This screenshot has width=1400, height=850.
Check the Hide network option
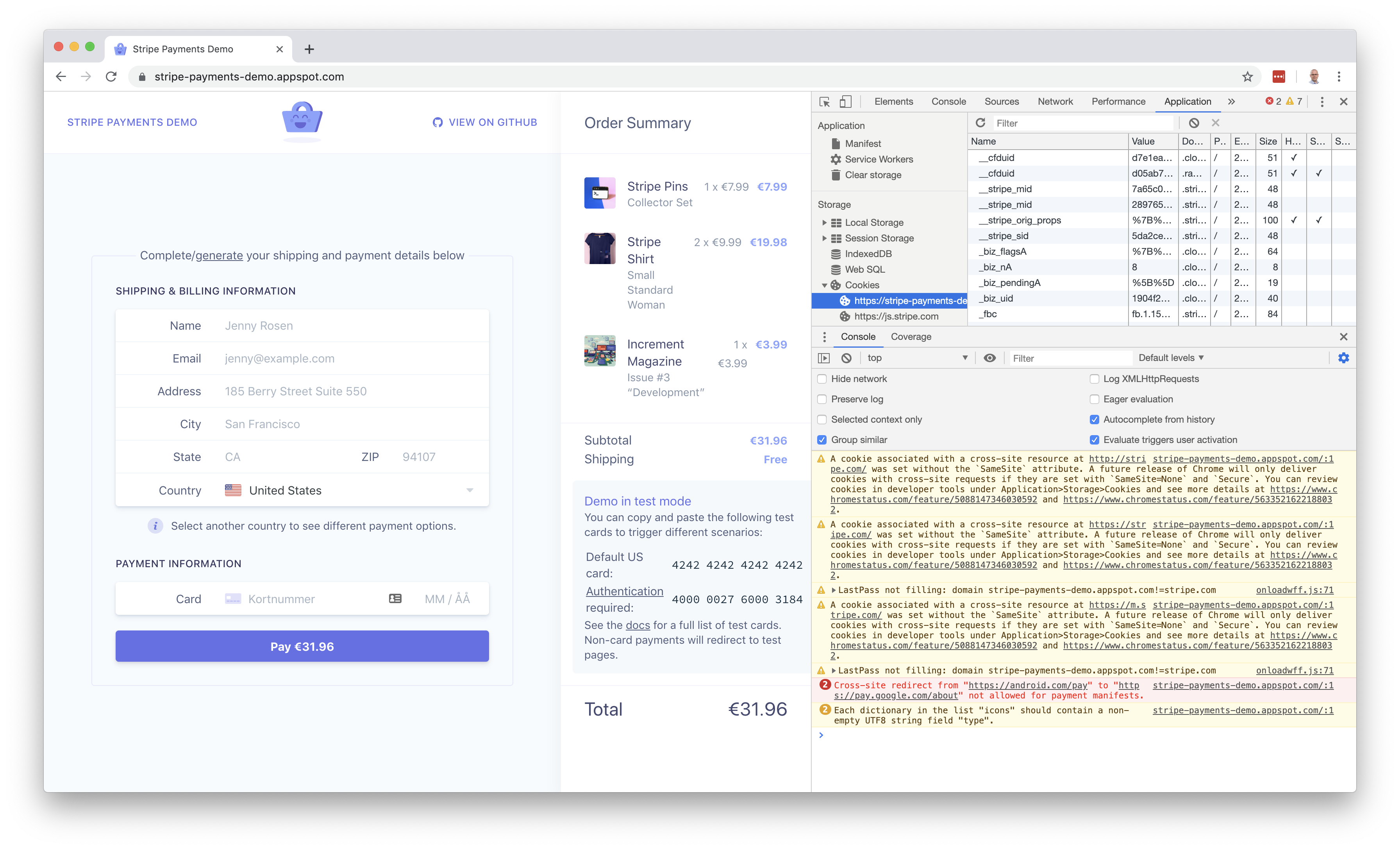coord(822,379)
